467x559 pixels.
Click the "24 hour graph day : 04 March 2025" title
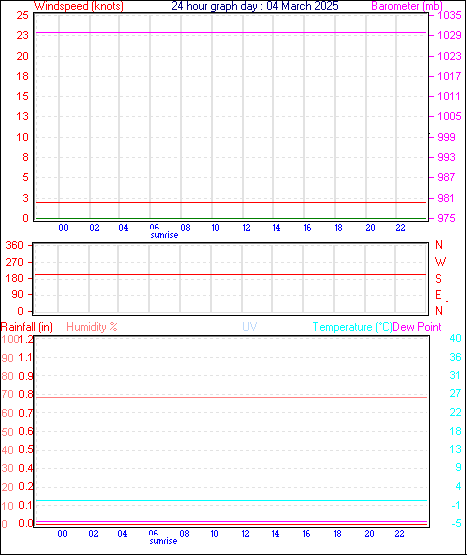255,6
